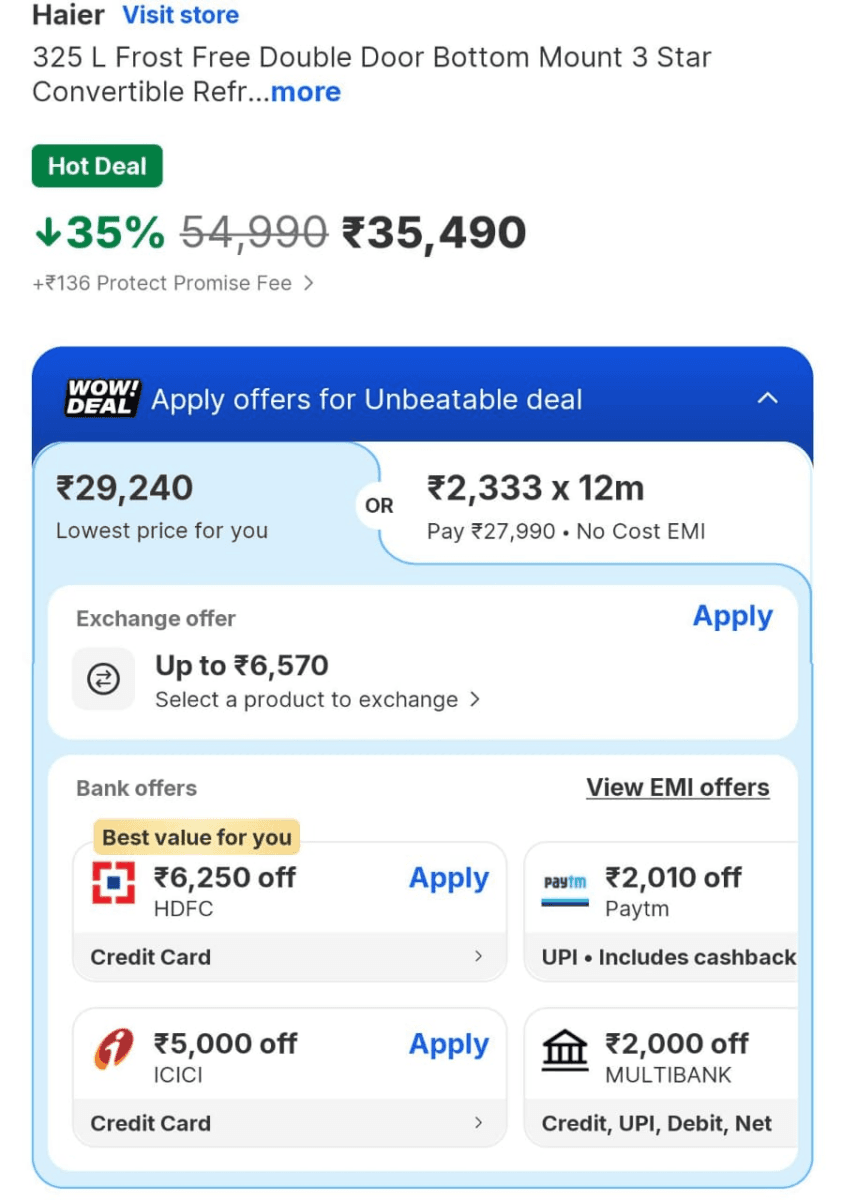Screen dimensions: 843x1200
Task: Click the exchange arrows icon
Action: coord(104,679)
